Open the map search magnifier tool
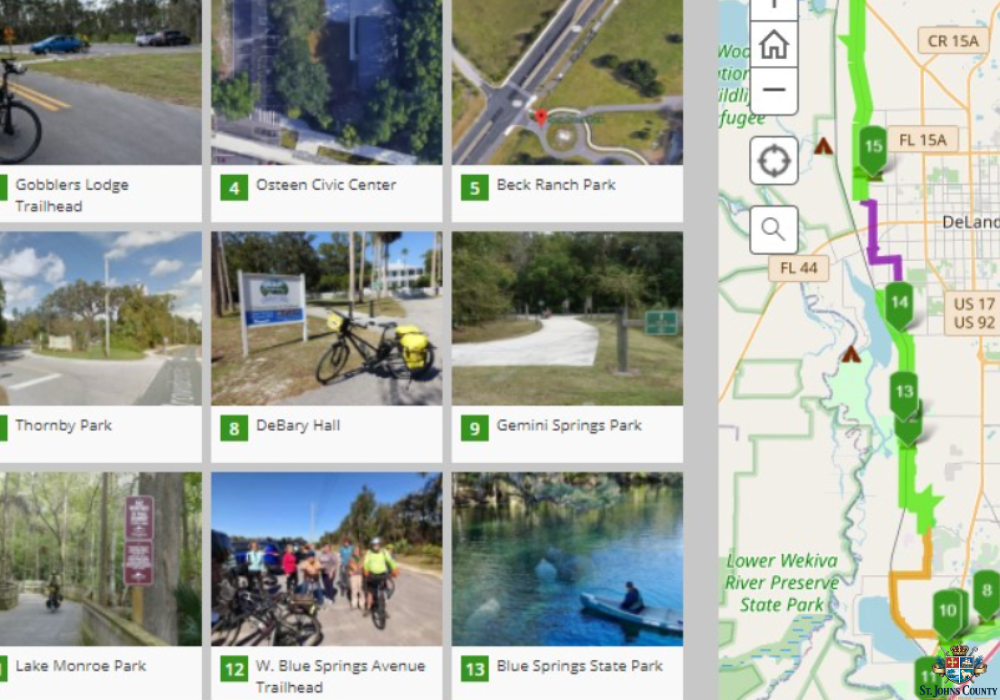 point(774,230)
